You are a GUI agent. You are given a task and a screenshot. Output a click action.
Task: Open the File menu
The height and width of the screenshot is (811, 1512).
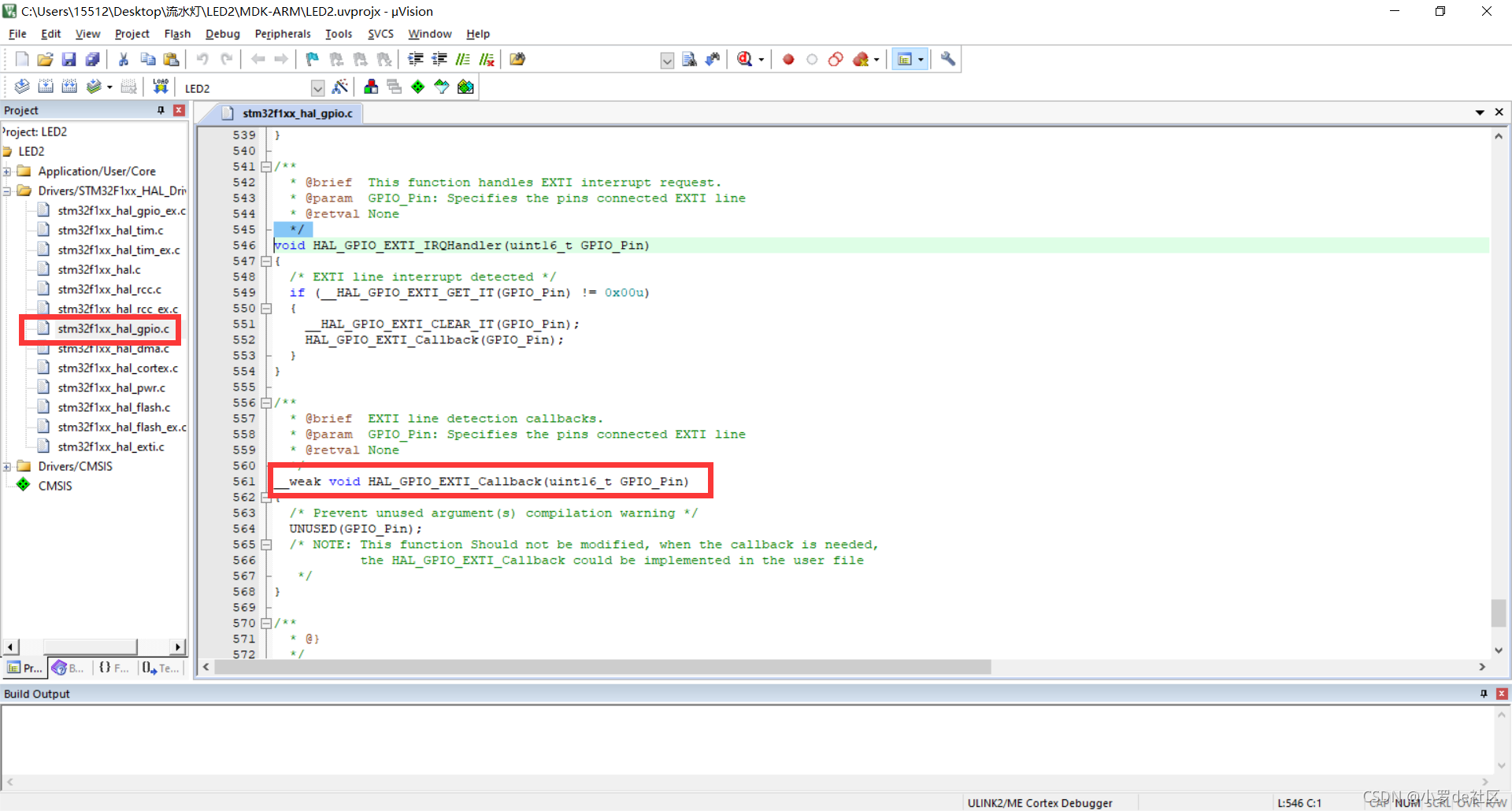tap(17, 34)
